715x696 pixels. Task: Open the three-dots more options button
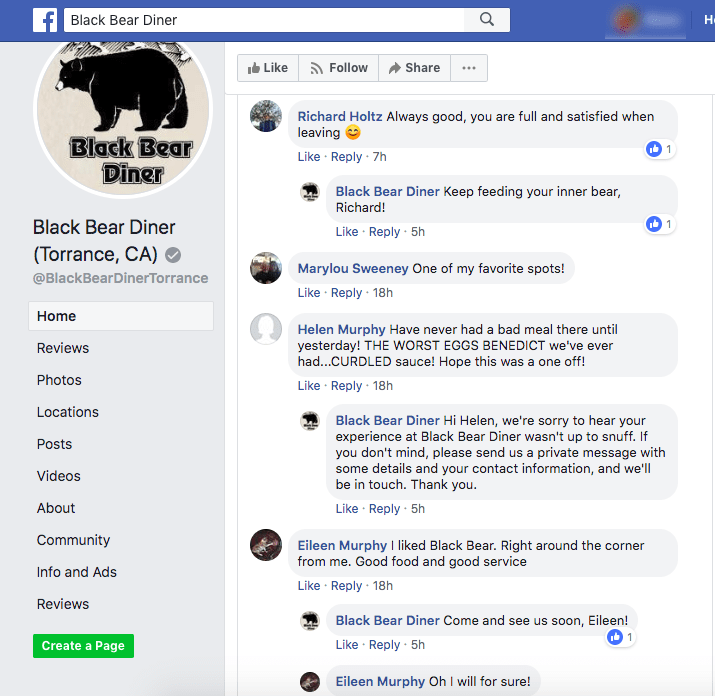(x=469, y=68)
